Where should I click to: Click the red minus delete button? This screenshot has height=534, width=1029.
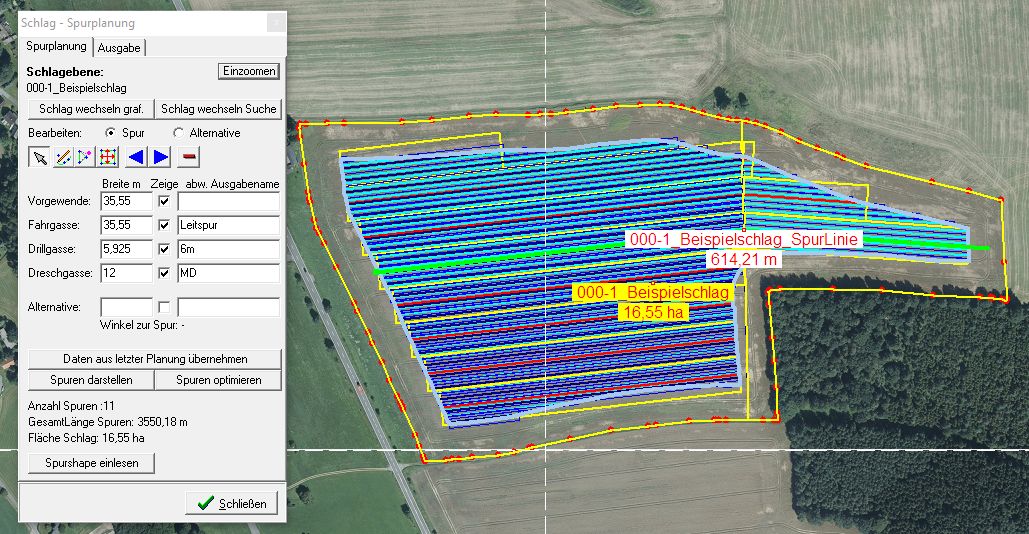pos(189,157)
